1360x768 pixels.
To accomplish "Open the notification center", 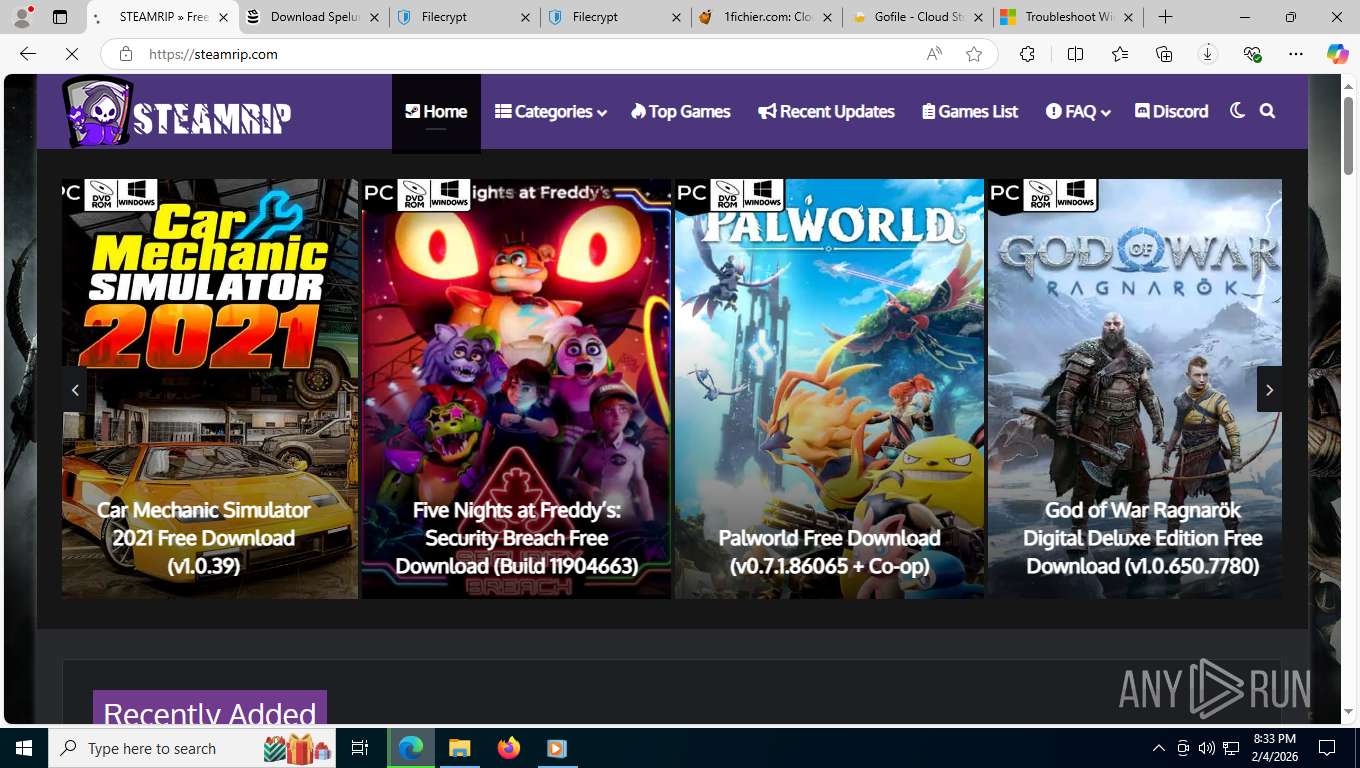I will click(x=1327, y=748).
